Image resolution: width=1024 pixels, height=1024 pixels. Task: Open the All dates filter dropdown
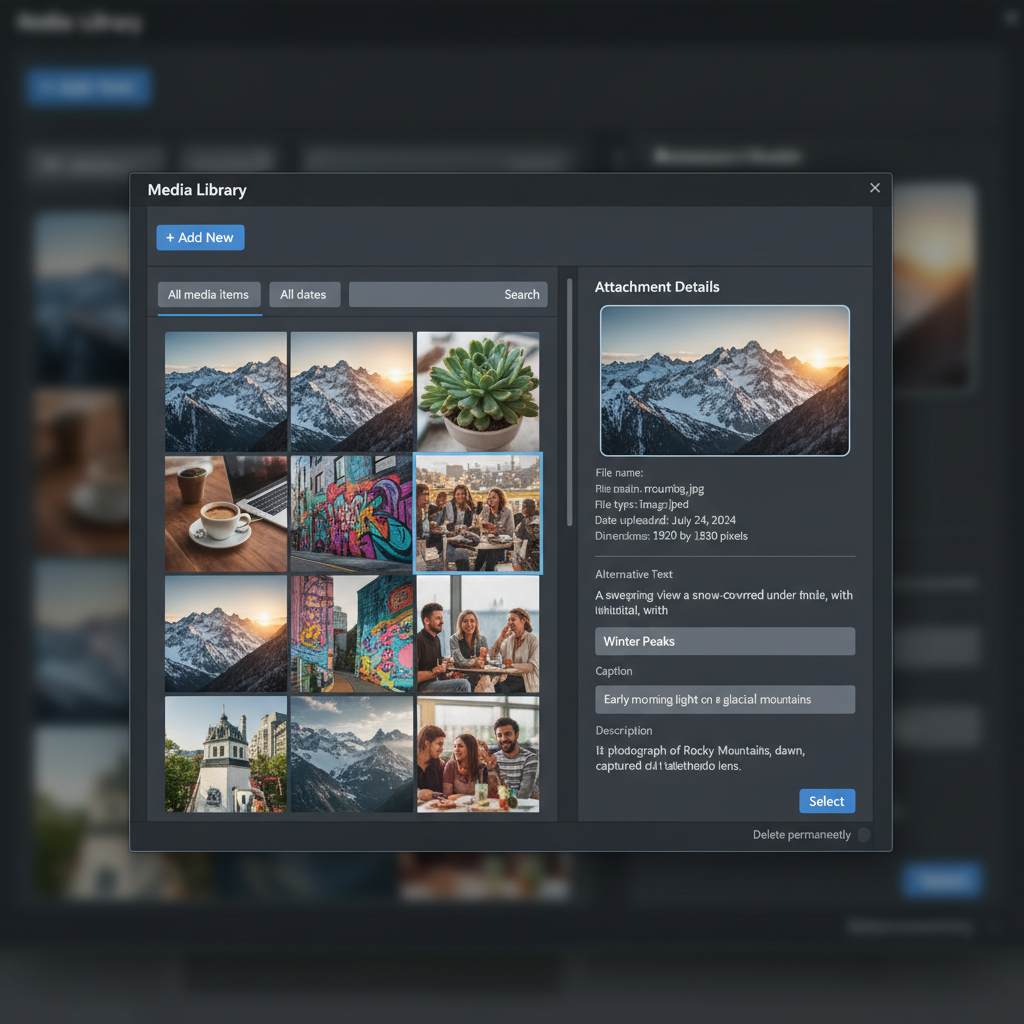(x=304, y=294)
